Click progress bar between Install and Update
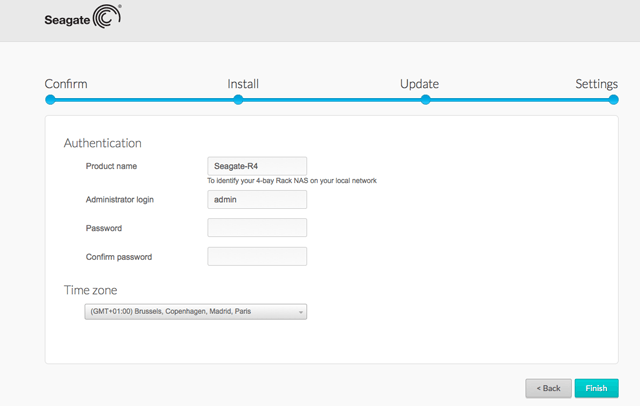640x406 pixels. pos(332,100)
